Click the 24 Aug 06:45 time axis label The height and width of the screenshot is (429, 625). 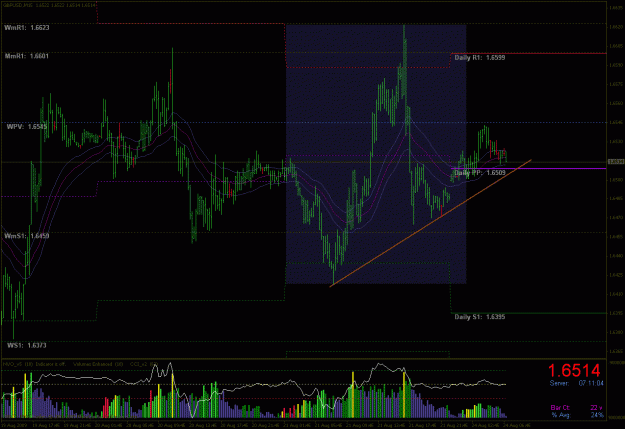tap(518, 425)
